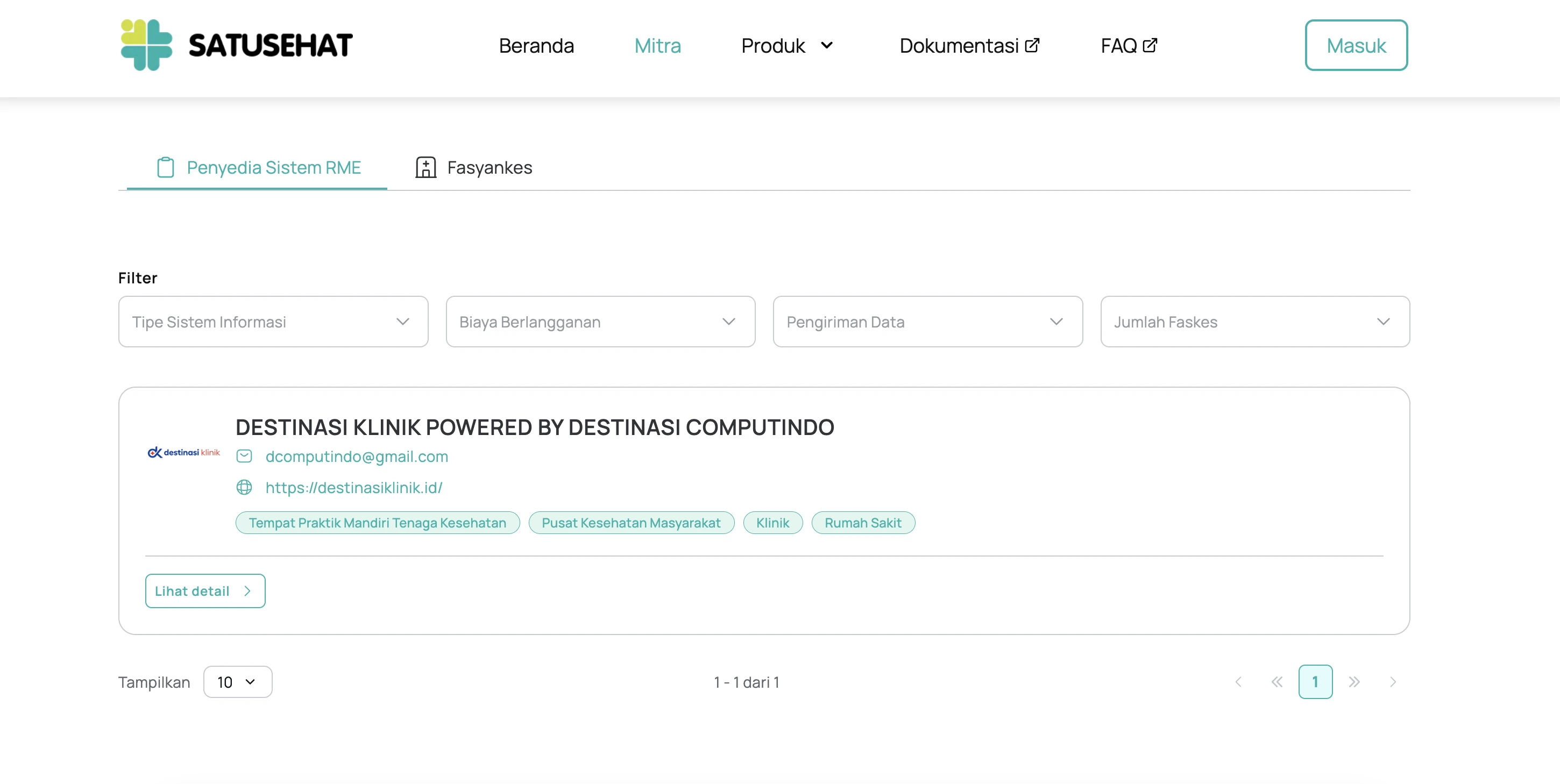The height and width of the screenshot is (784, 1560).
Task: Go to Beranda in the navigation
Action: pyautogui.click(x=536, y=45)
